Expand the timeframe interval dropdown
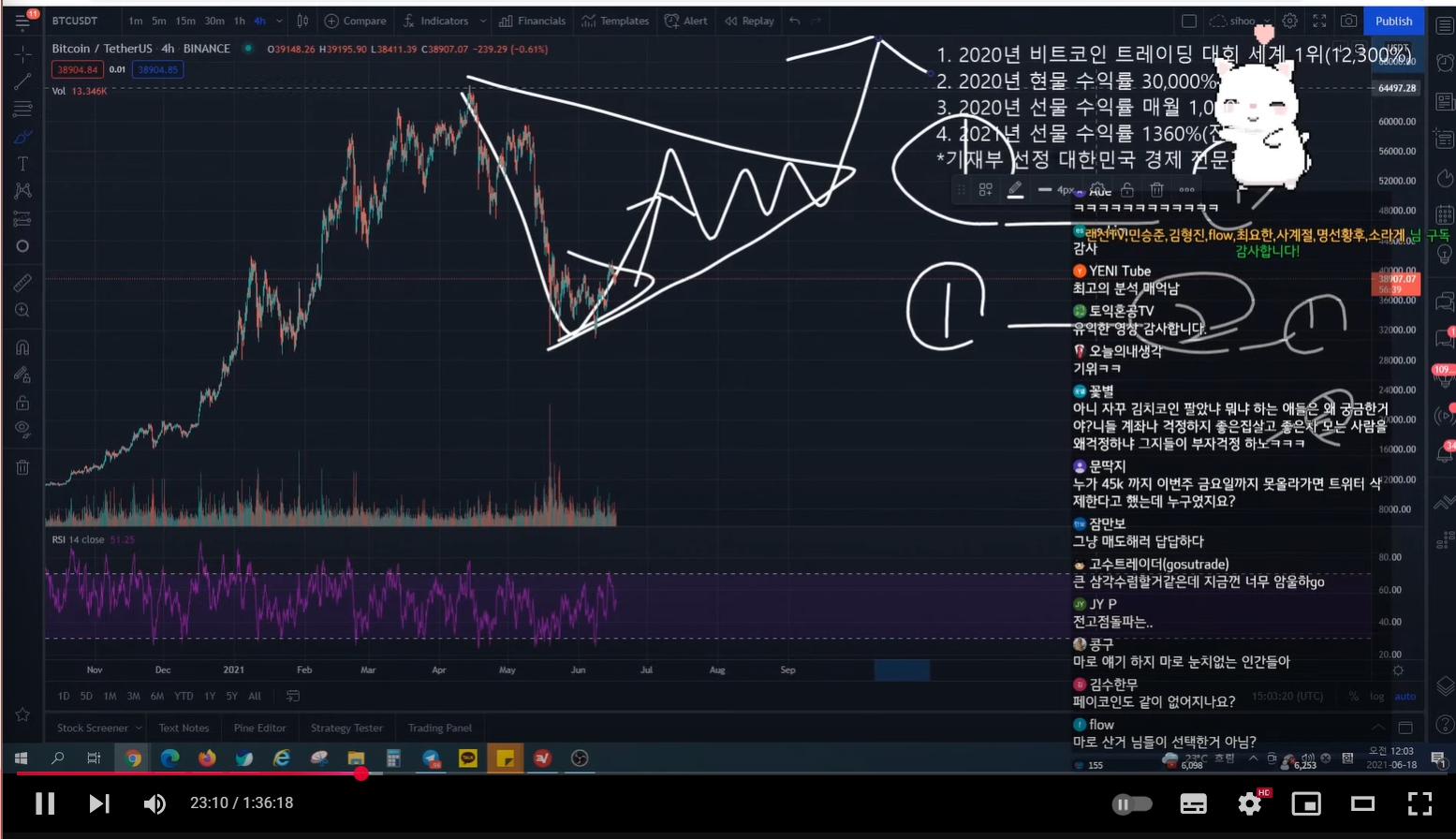The image size is (1456, 839). click(x=279, y=21)
